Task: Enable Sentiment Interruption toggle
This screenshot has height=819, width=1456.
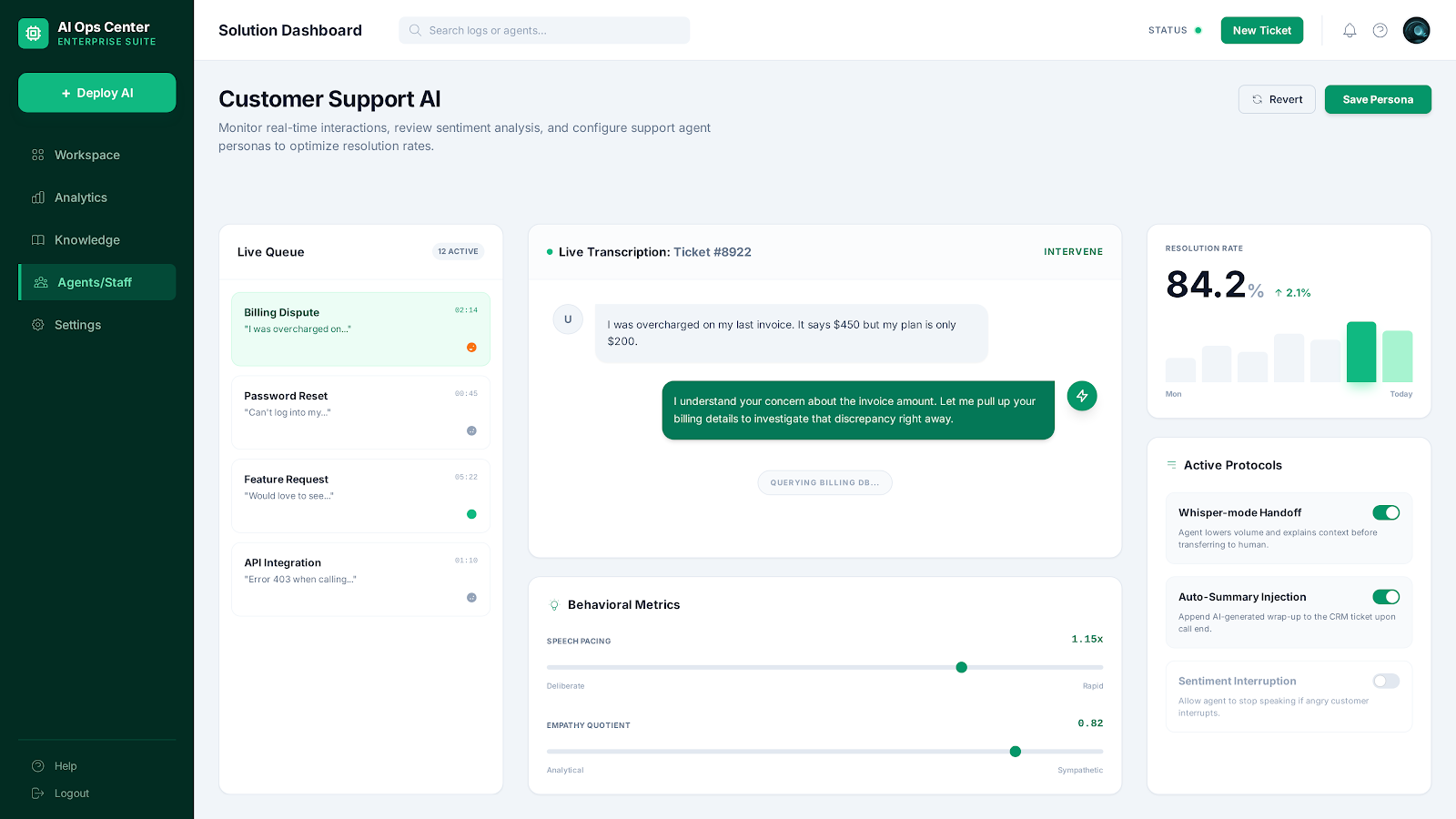Action: pos(1386,681)
